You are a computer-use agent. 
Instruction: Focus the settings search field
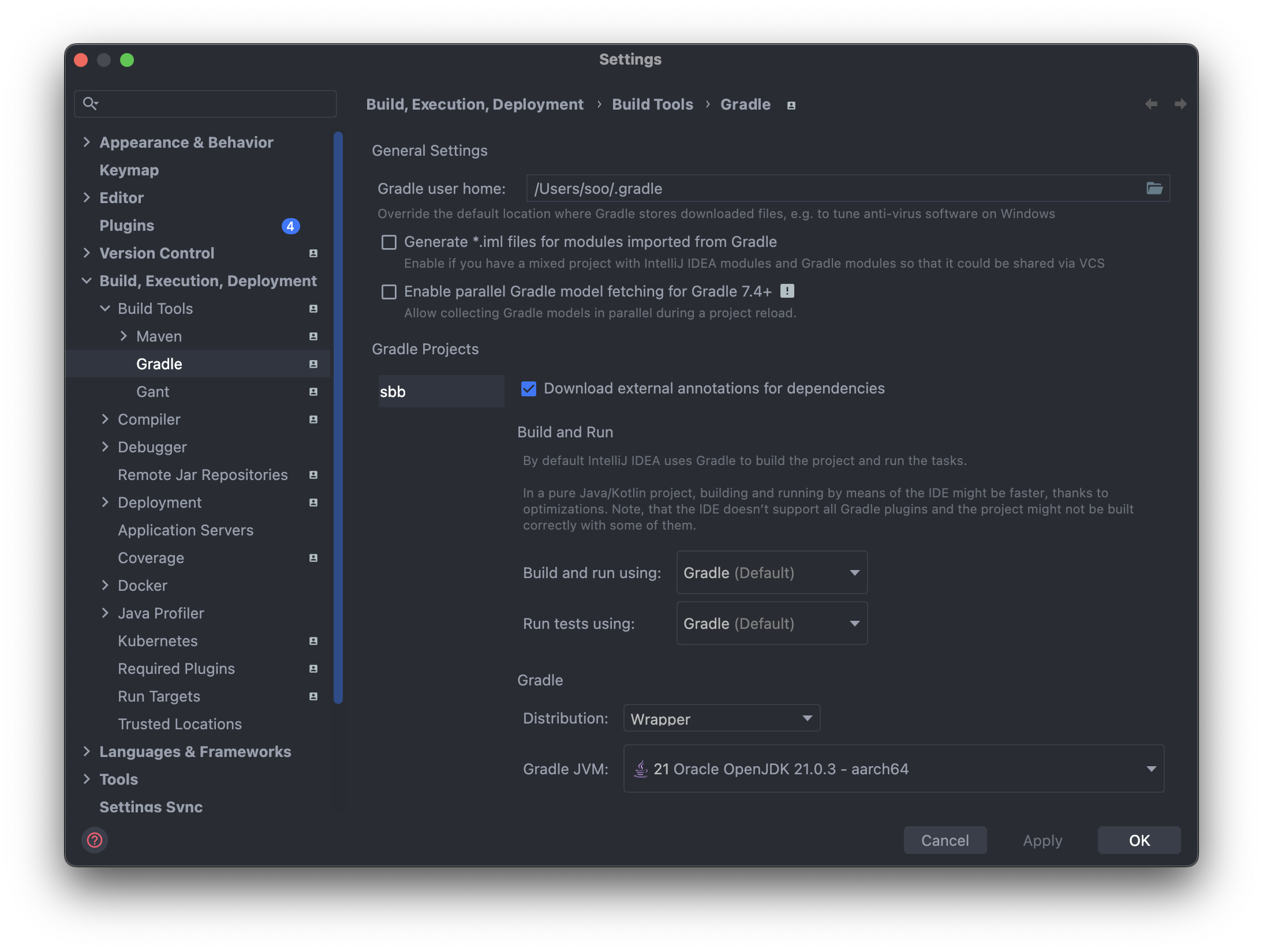coord(205,103)
